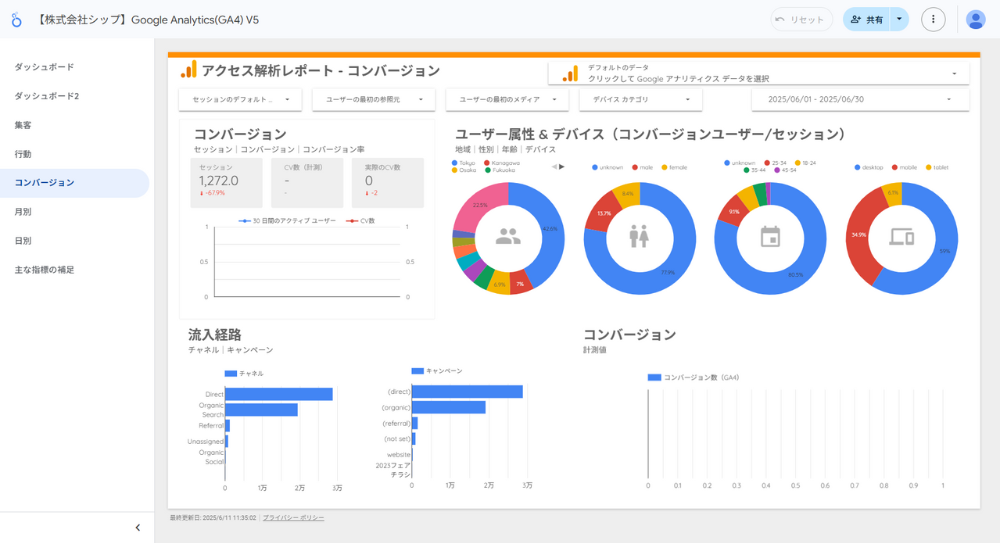Click the コンバージョン数（GA4）legend swatch

[x=654, y=378]
